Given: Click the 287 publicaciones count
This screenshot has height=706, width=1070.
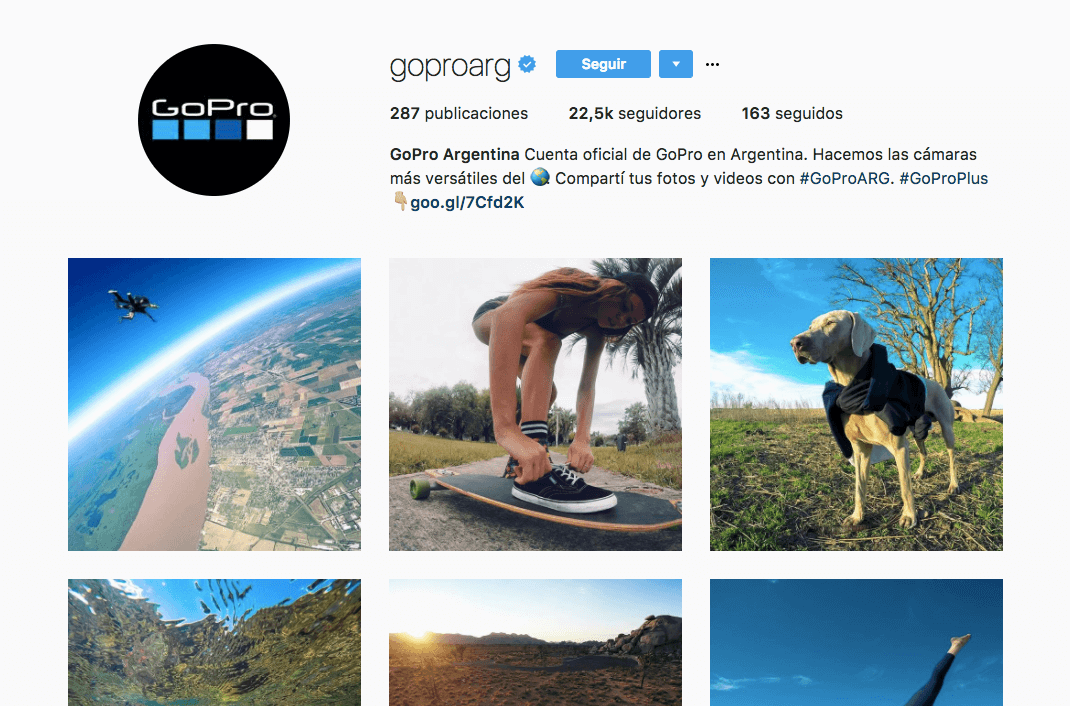Looking at the screenshot, I should [x=459, y=113].
